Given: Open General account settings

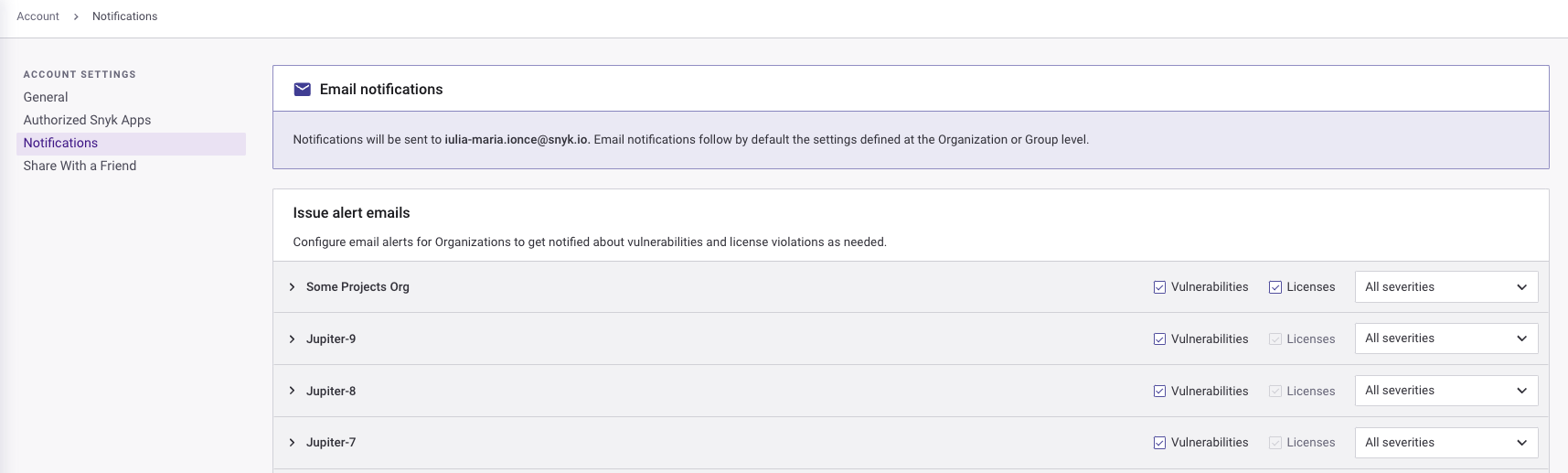Looking at the screenshot, I should [46, 97].
